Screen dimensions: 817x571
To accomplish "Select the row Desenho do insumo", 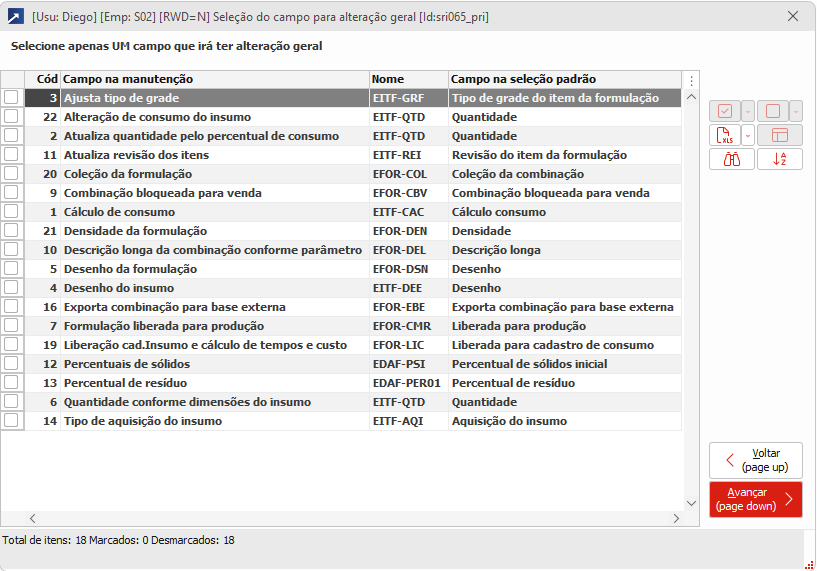I will (x=341, y=288).
